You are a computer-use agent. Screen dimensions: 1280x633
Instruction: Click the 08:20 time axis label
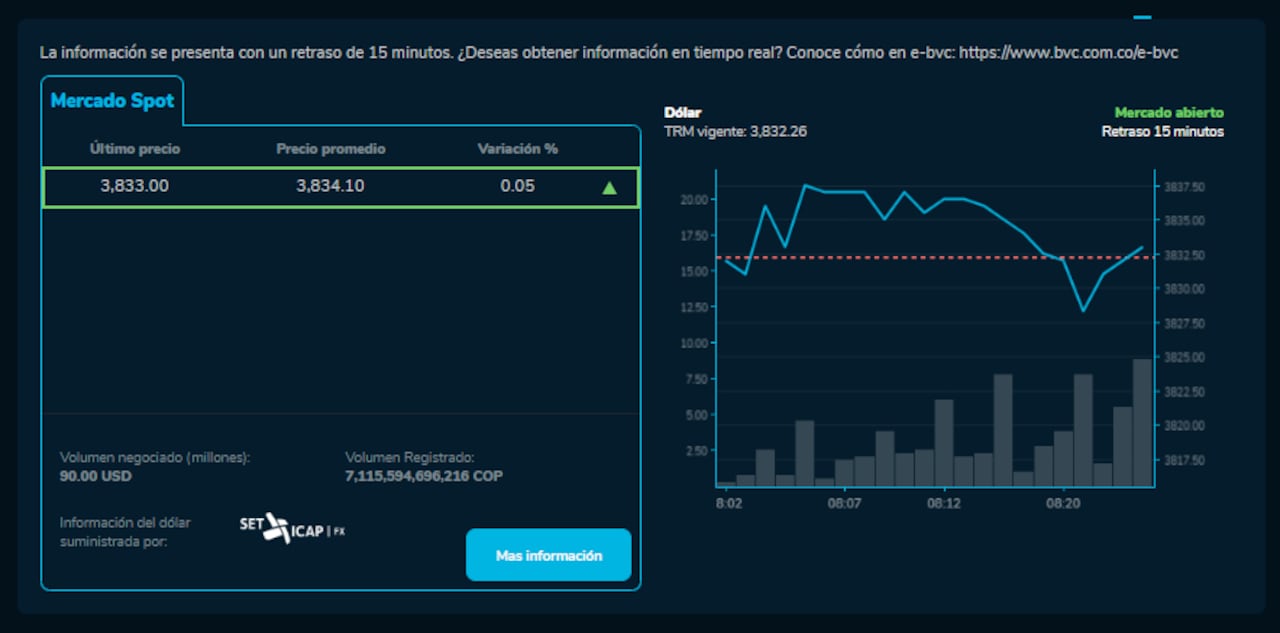pos(1063,504)
